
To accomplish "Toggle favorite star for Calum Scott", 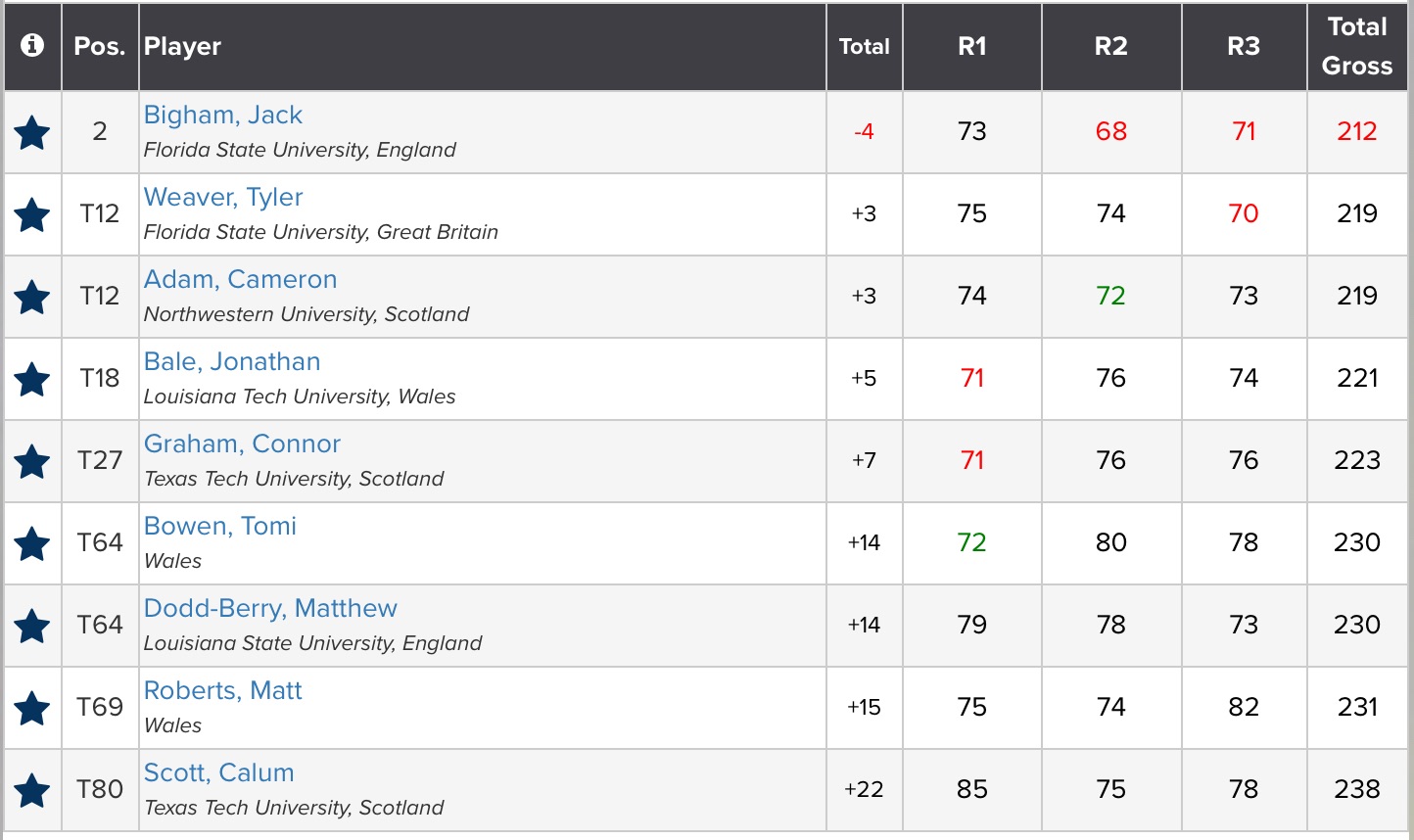I will click(x=32, y=790).
